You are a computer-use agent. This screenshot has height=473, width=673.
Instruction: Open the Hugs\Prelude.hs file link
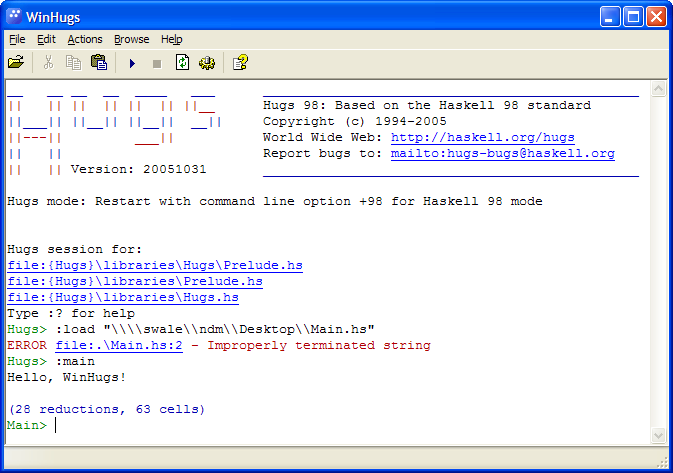[x=154, y=266]
